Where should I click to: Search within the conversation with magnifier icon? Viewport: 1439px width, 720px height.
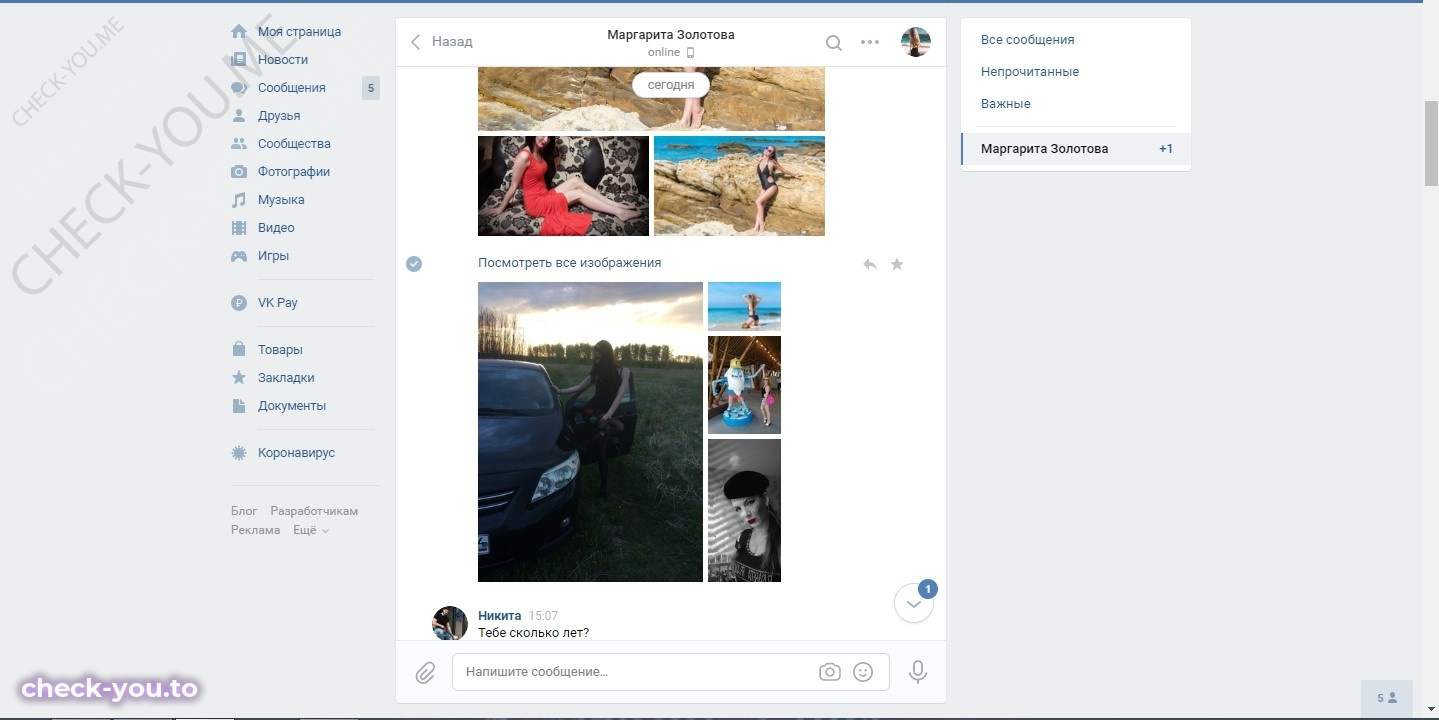point(834,42)
